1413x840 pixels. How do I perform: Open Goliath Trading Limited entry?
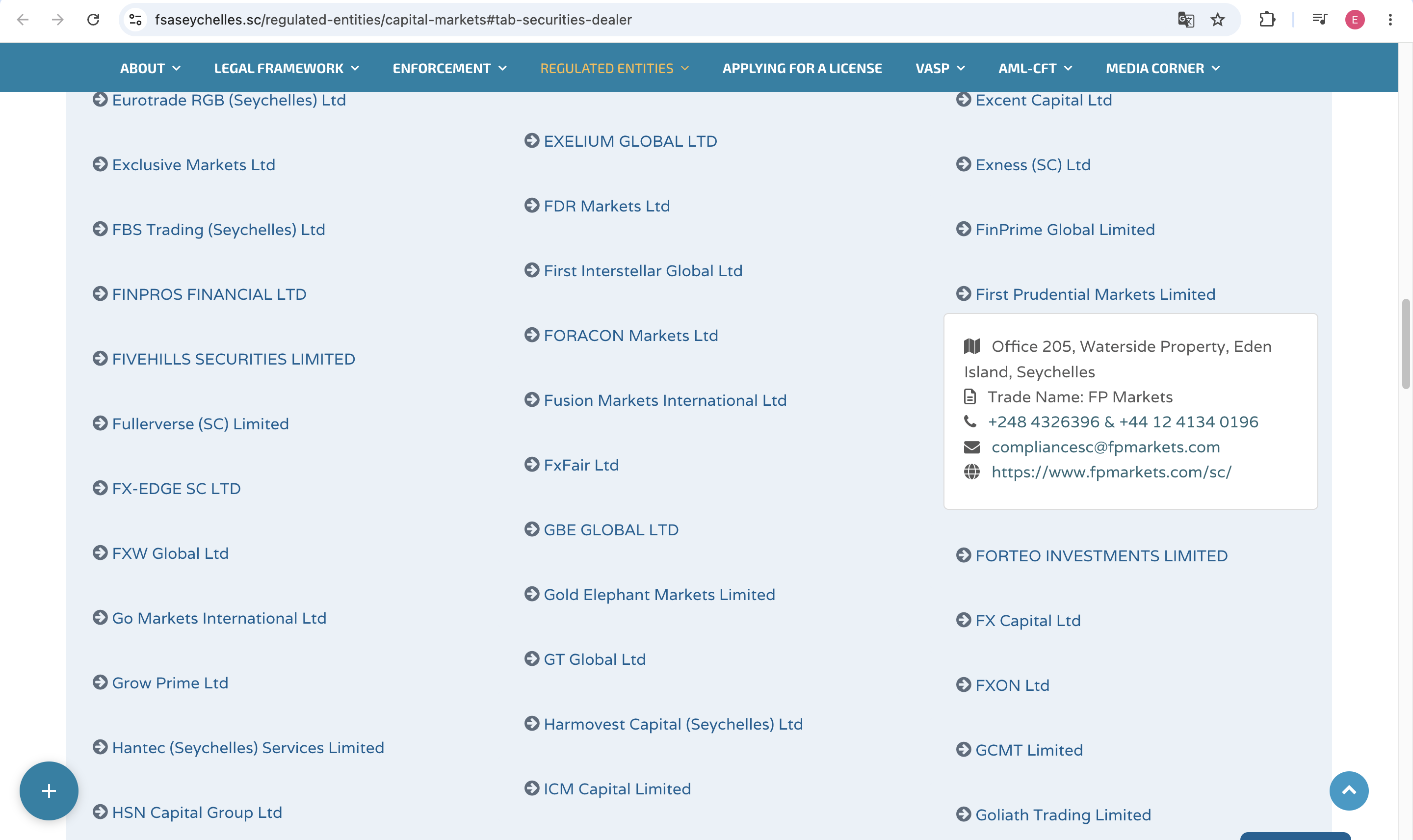(1063, 815)
